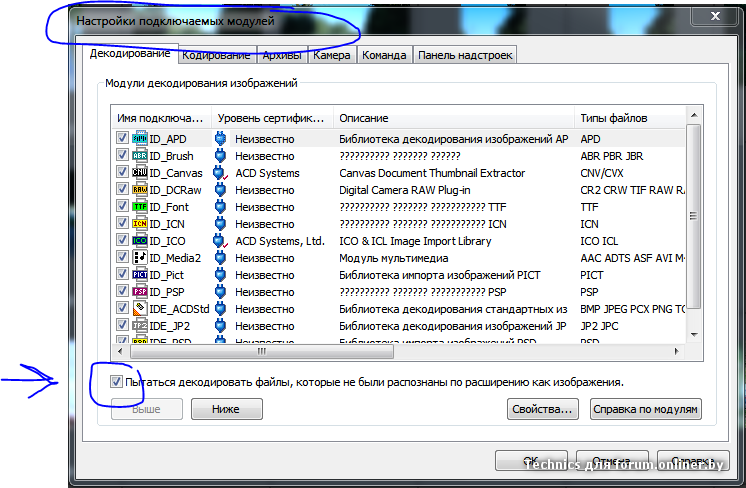Switch to the Команда tab

pyautogui.click(x=384, y=55)
